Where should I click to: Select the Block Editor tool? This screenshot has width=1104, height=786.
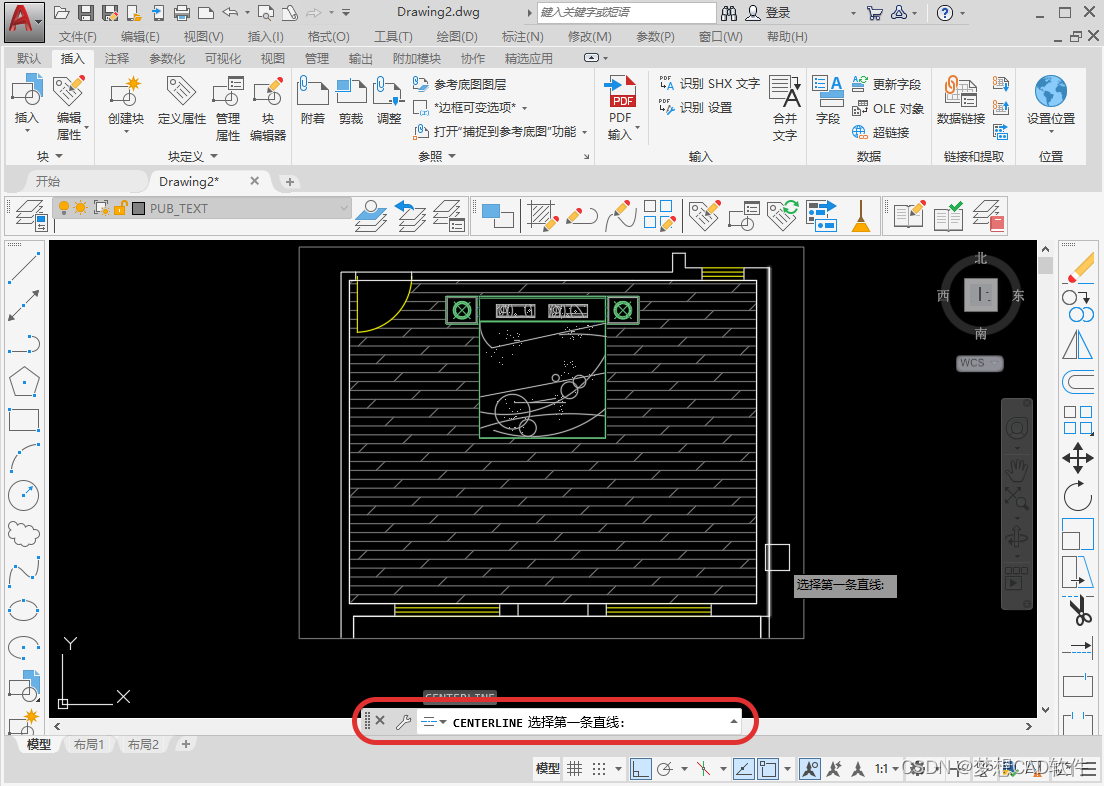pyautogui.click(x=267, y=108)
